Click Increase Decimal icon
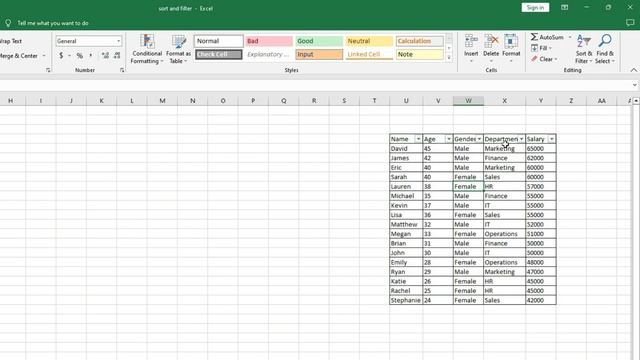 click(x=105, y=55)
